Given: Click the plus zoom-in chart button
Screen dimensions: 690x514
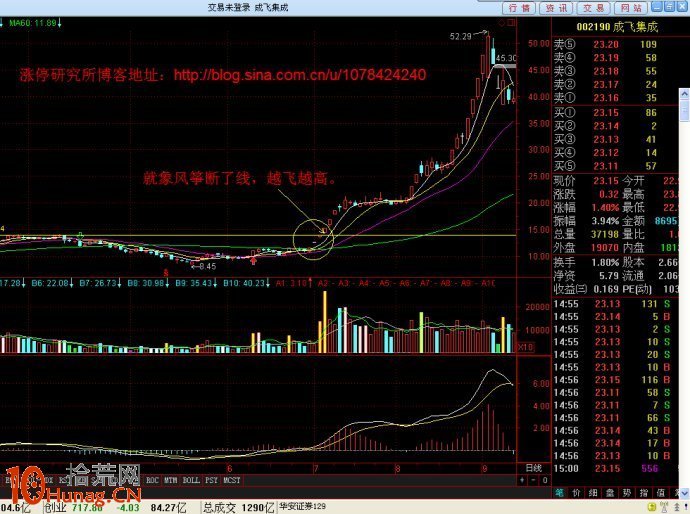Looking at the screenshot, I should [522, 480].
